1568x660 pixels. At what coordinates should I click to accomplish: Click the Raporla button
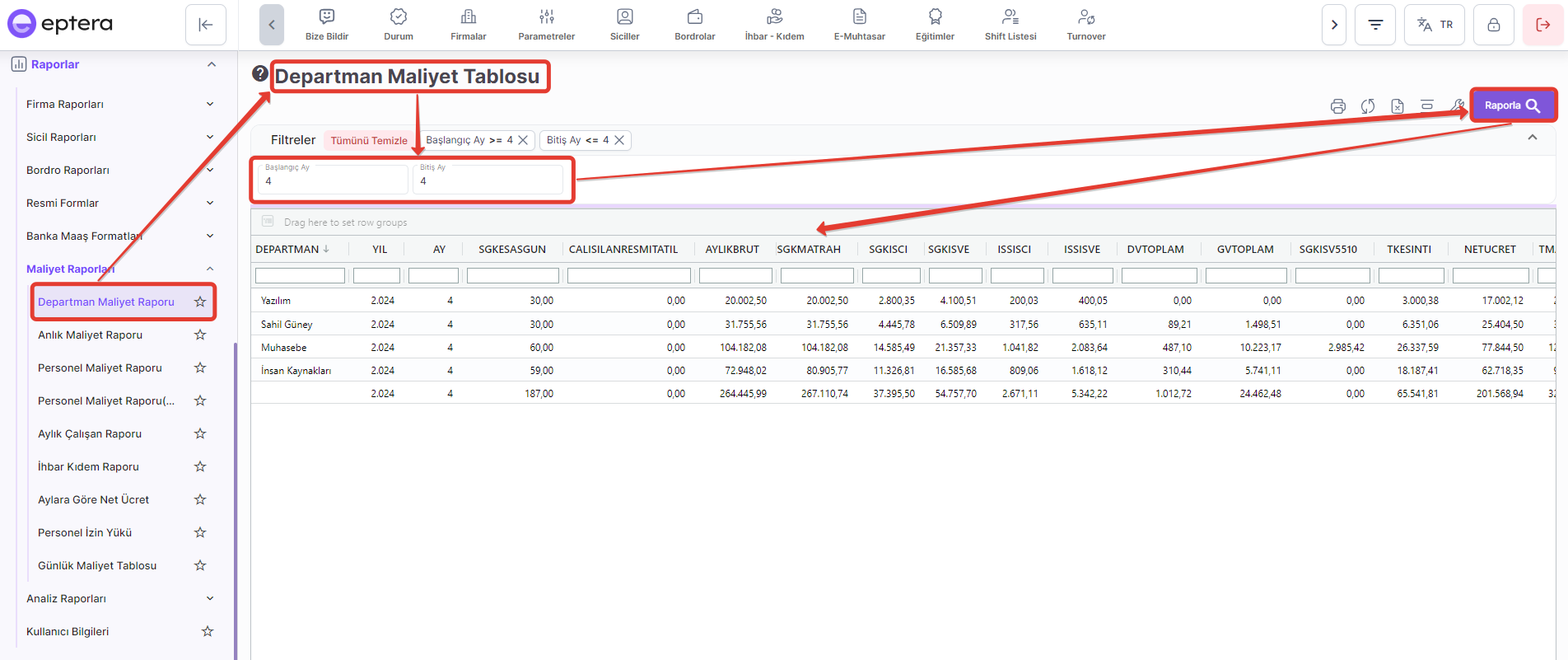coord(1512,105)
